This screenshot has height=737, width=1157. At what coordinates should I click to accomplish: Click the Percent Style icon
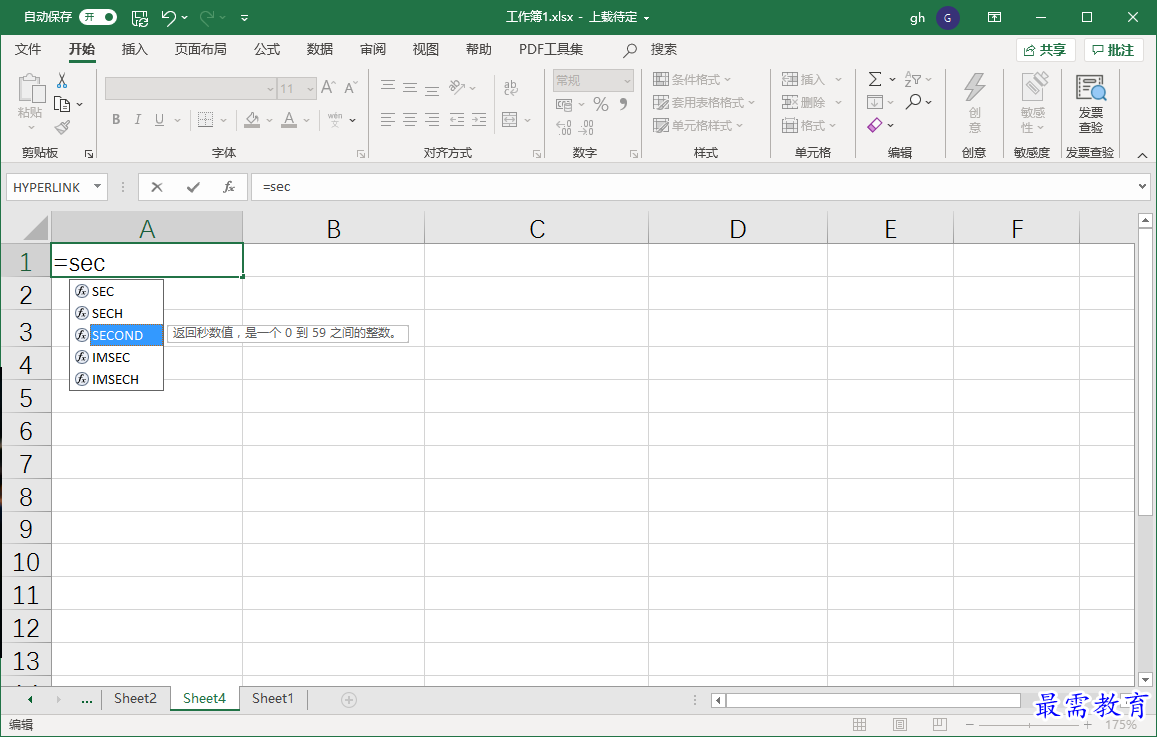point(601,104)
